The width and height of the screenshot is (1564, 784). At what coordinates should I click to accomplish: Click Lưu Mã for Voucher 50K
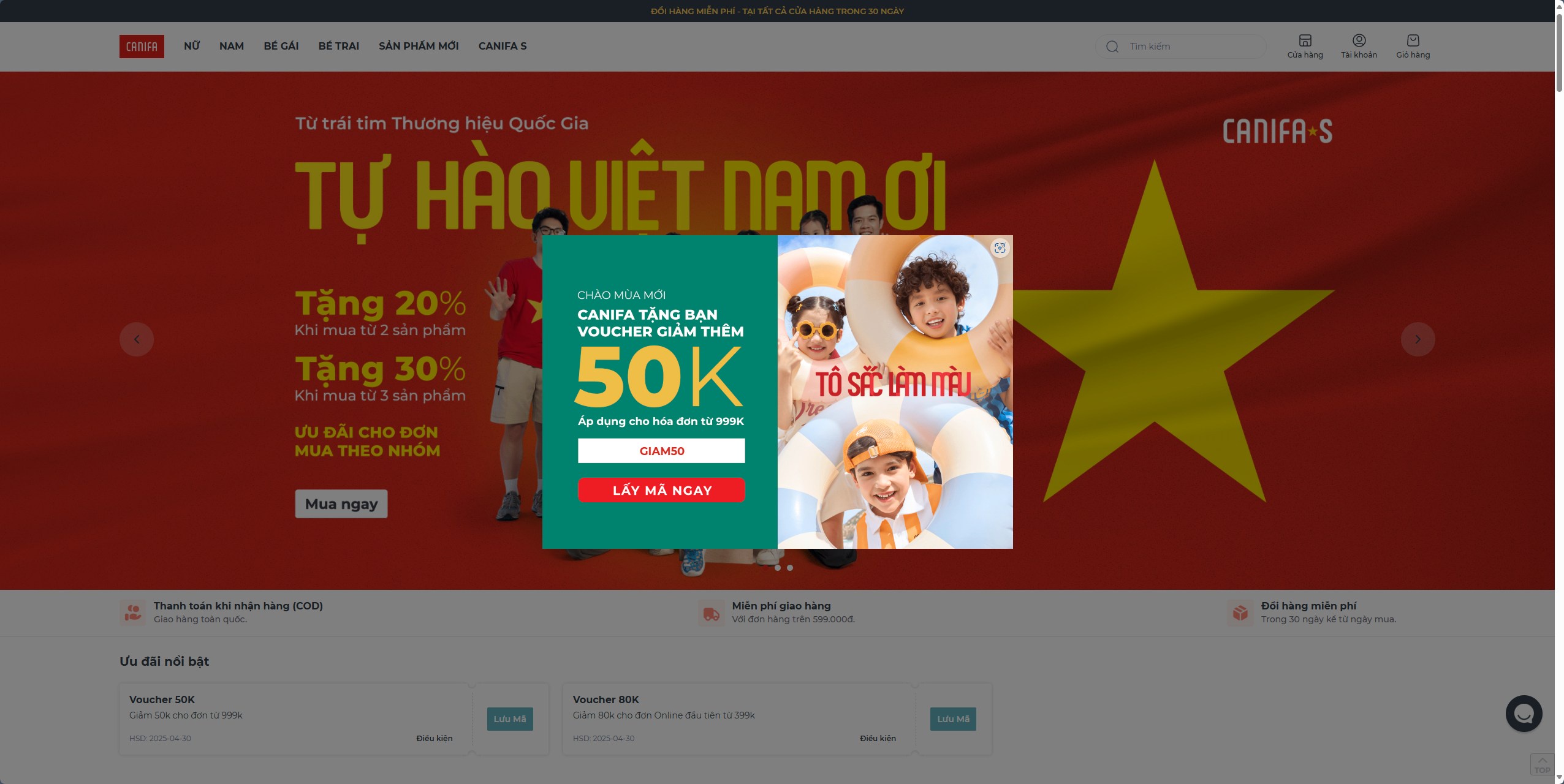pyautogui.click(x=510, y=719)
